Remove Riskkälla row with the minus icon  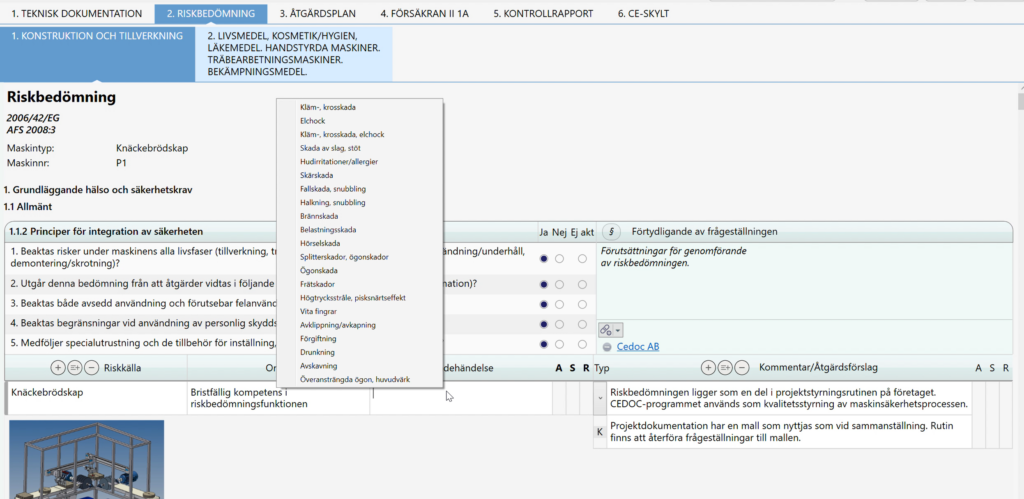click(91, 368)
